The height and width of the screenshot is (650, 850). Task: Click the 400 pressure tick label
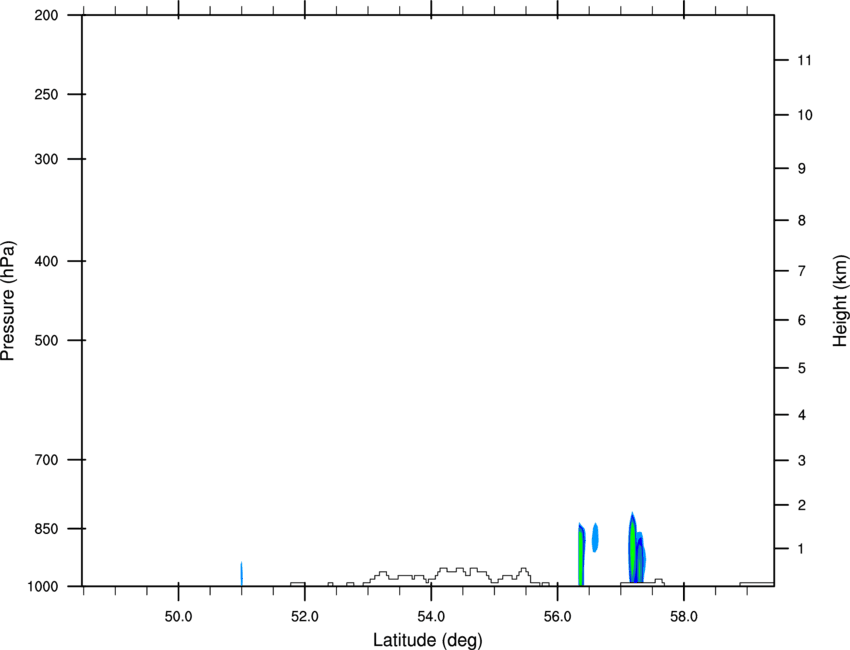coord(46,261)
